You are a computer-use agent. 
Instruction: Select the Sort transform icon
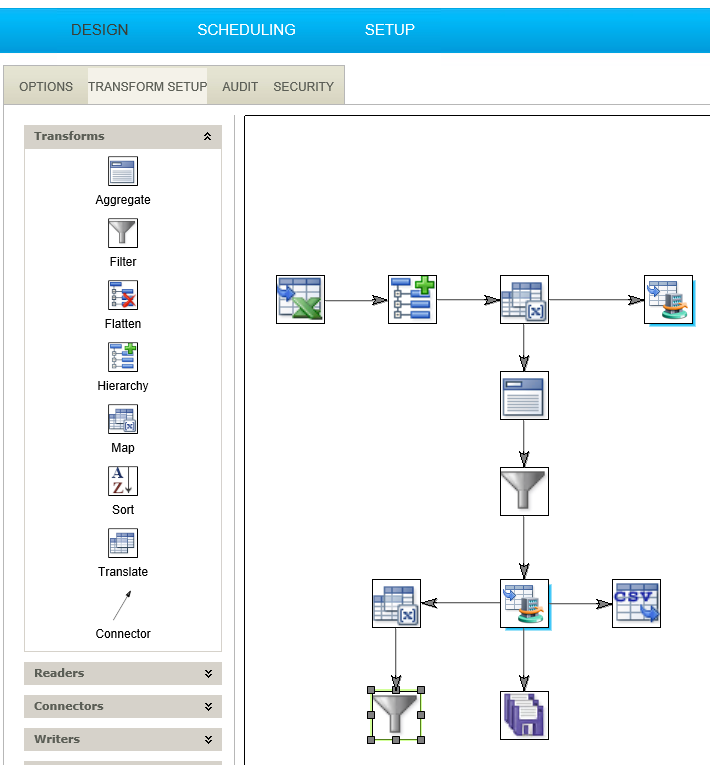pyautogui.click(x=123, y=482)
